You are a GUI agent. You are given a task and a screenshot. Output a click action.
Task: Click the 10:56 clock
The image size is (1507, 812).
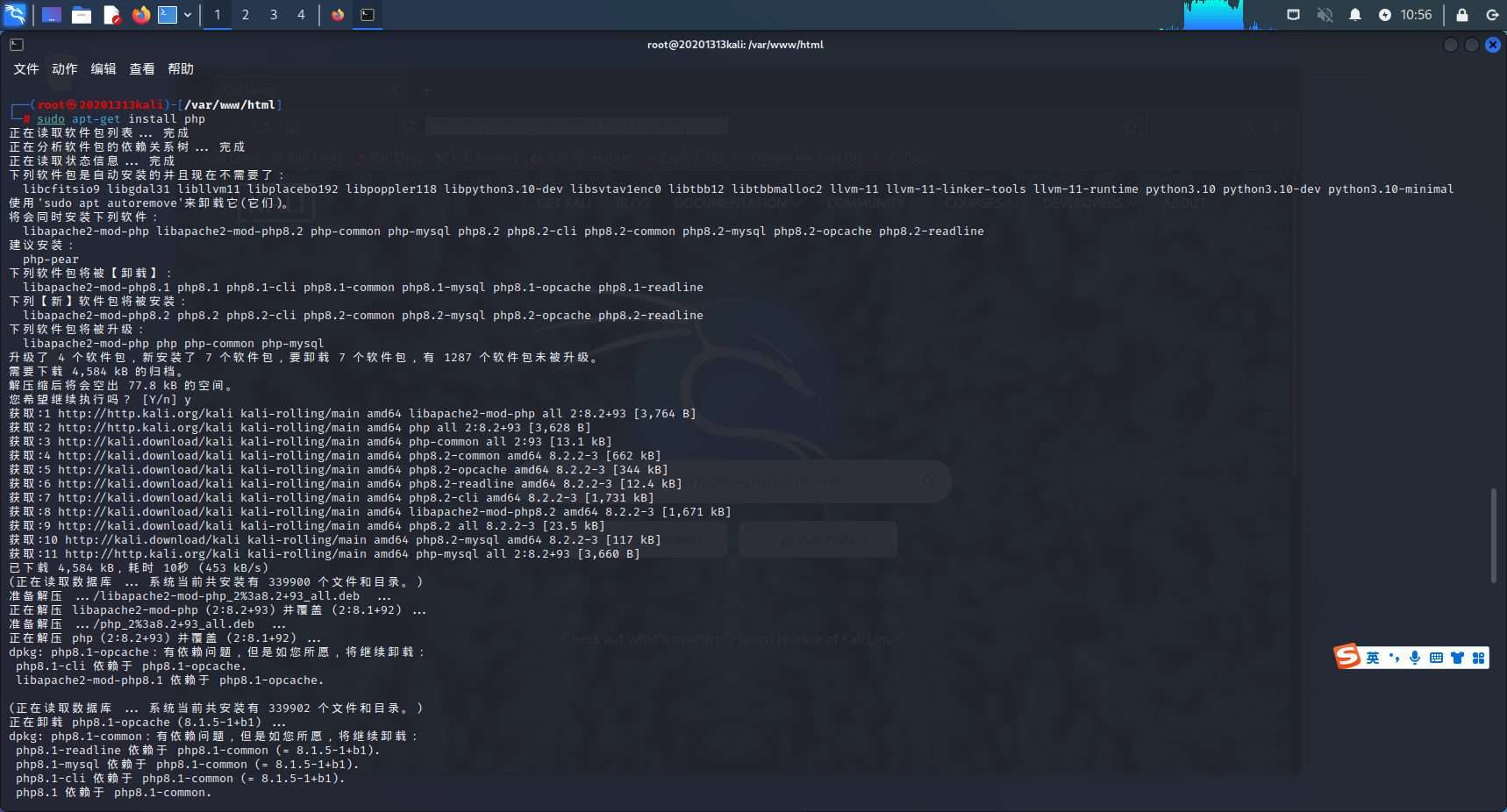[1416, 15]
